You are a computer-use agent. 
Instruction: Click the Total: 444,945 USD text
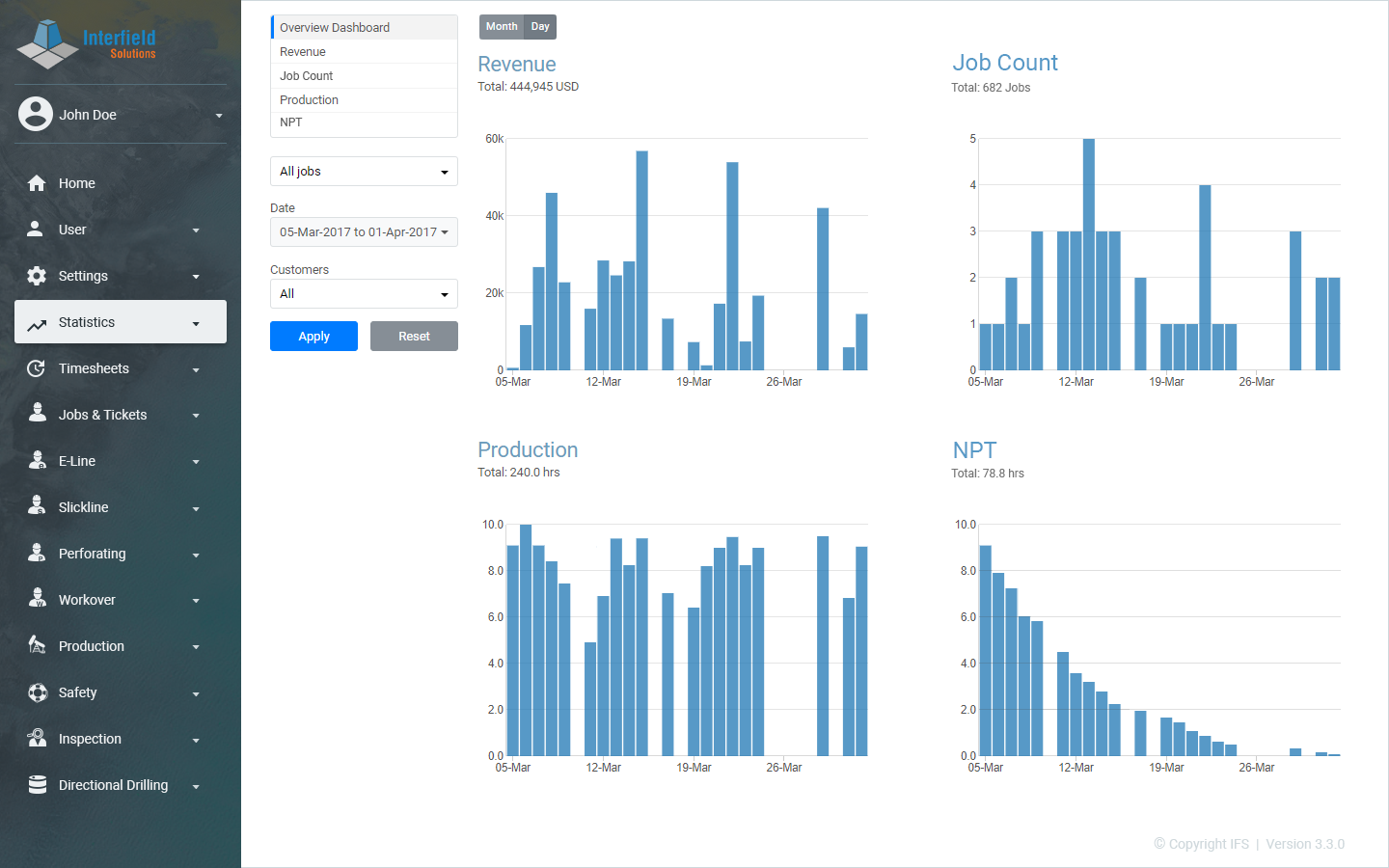pos(529,87)
